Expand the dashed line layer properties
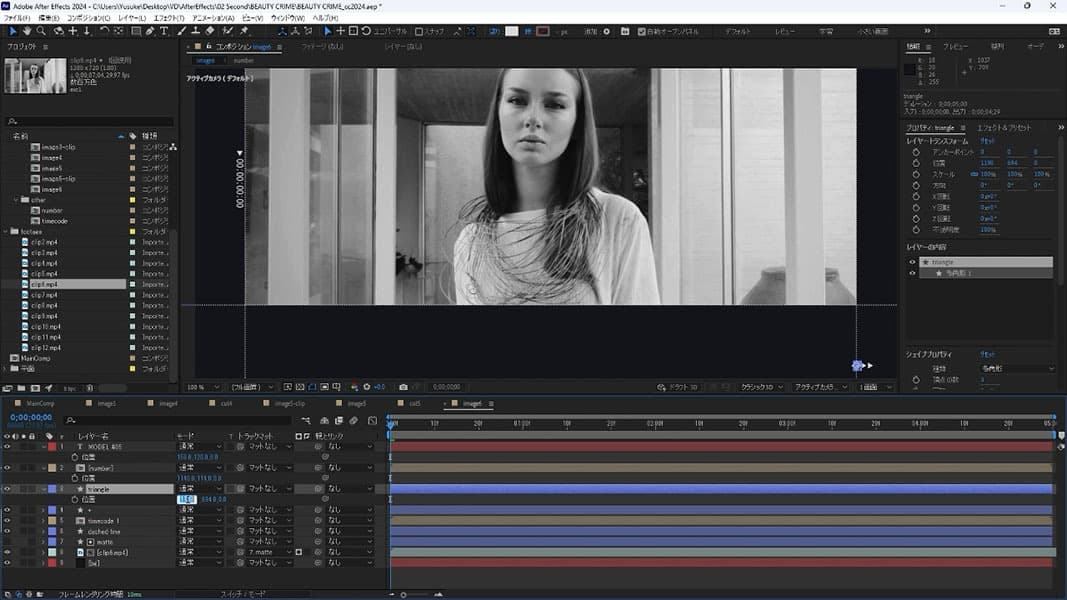1067x600 pixels. 43,531
